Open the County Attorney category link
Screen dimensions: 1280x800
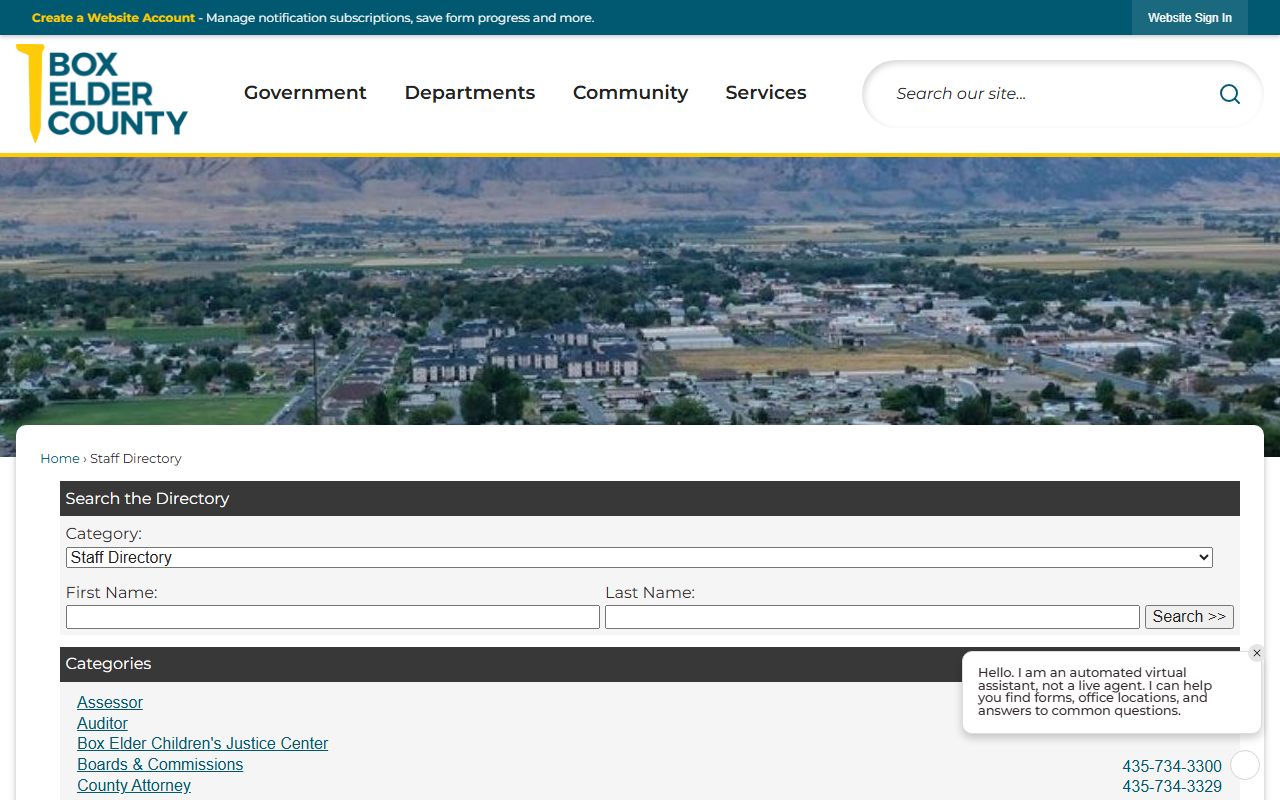click(134, 785)
